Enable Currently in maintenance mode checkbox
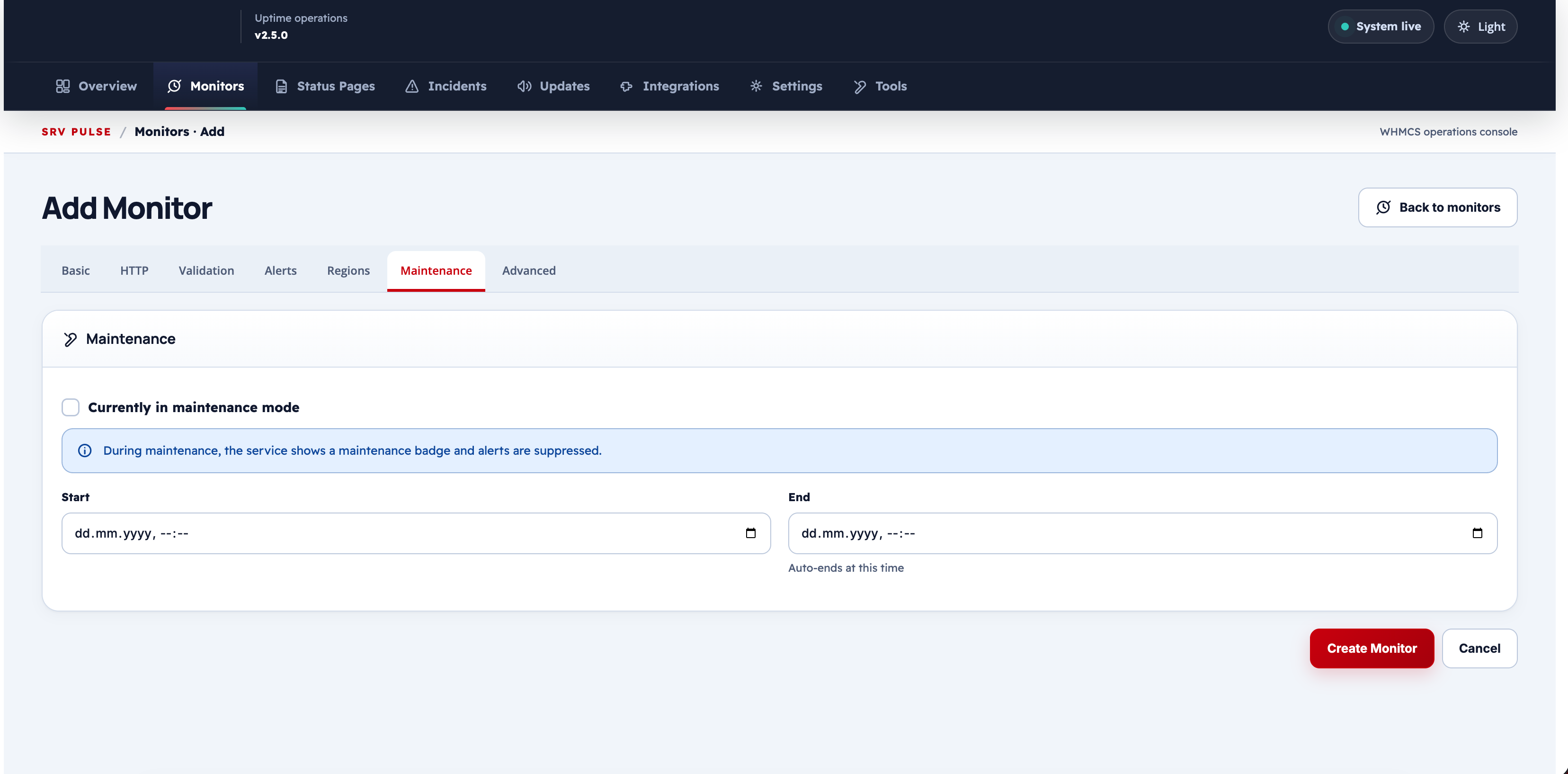Screen dimensions: 1568x774 [71, 407]
